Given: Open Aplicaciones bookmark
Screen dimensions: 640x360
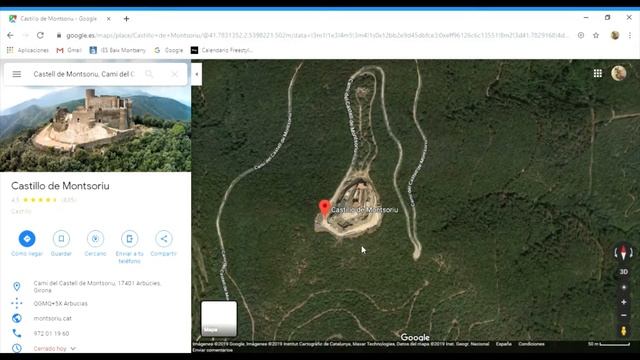Looking at the screenshot, I should tap(28, 50).
